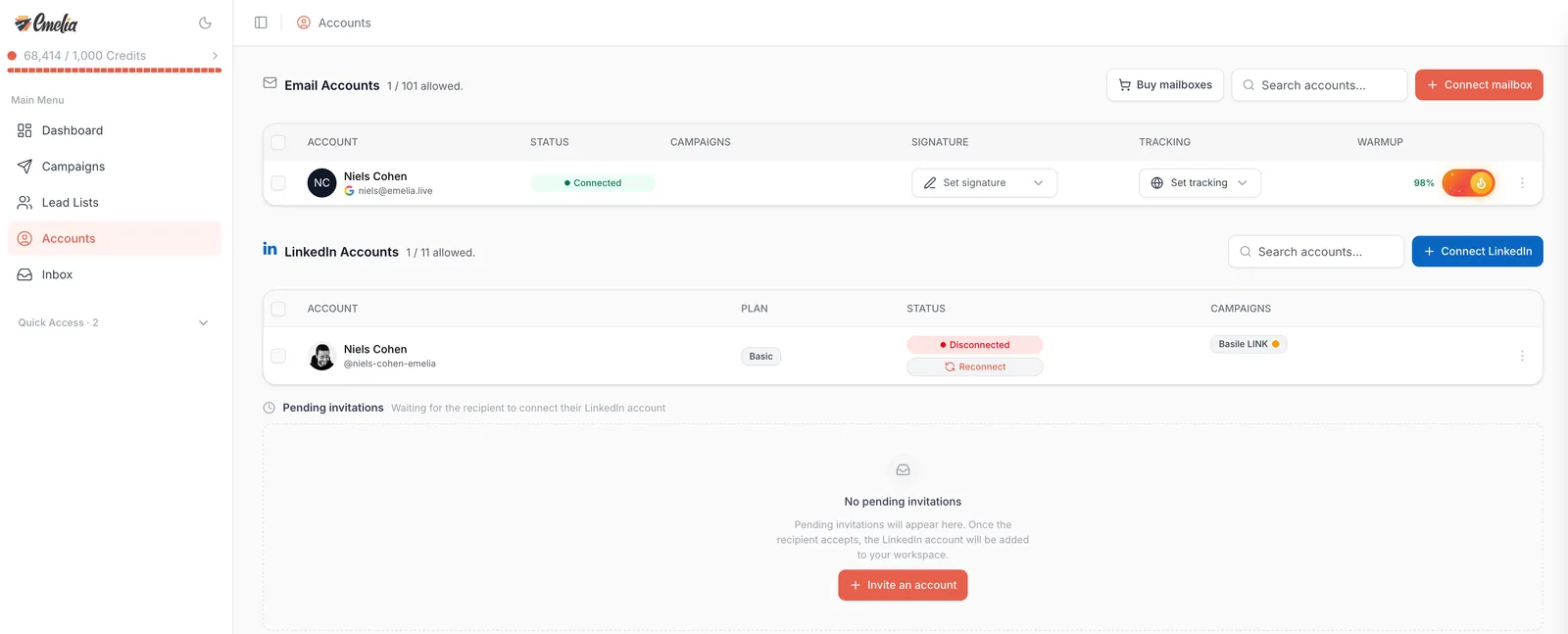This screenshot has width=1568, height=634.
Task: Click the Google icon beside niels@emelia.live
Action: tap(350, 191)
